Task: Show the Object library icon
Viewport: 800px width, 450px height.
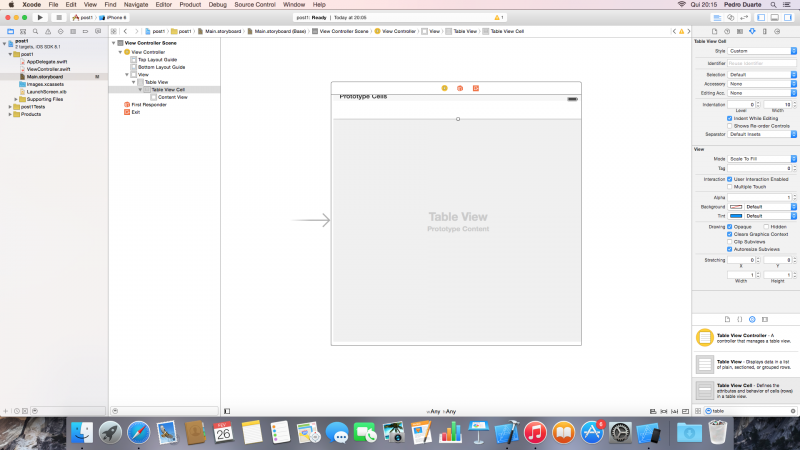Action: point(751,318)
